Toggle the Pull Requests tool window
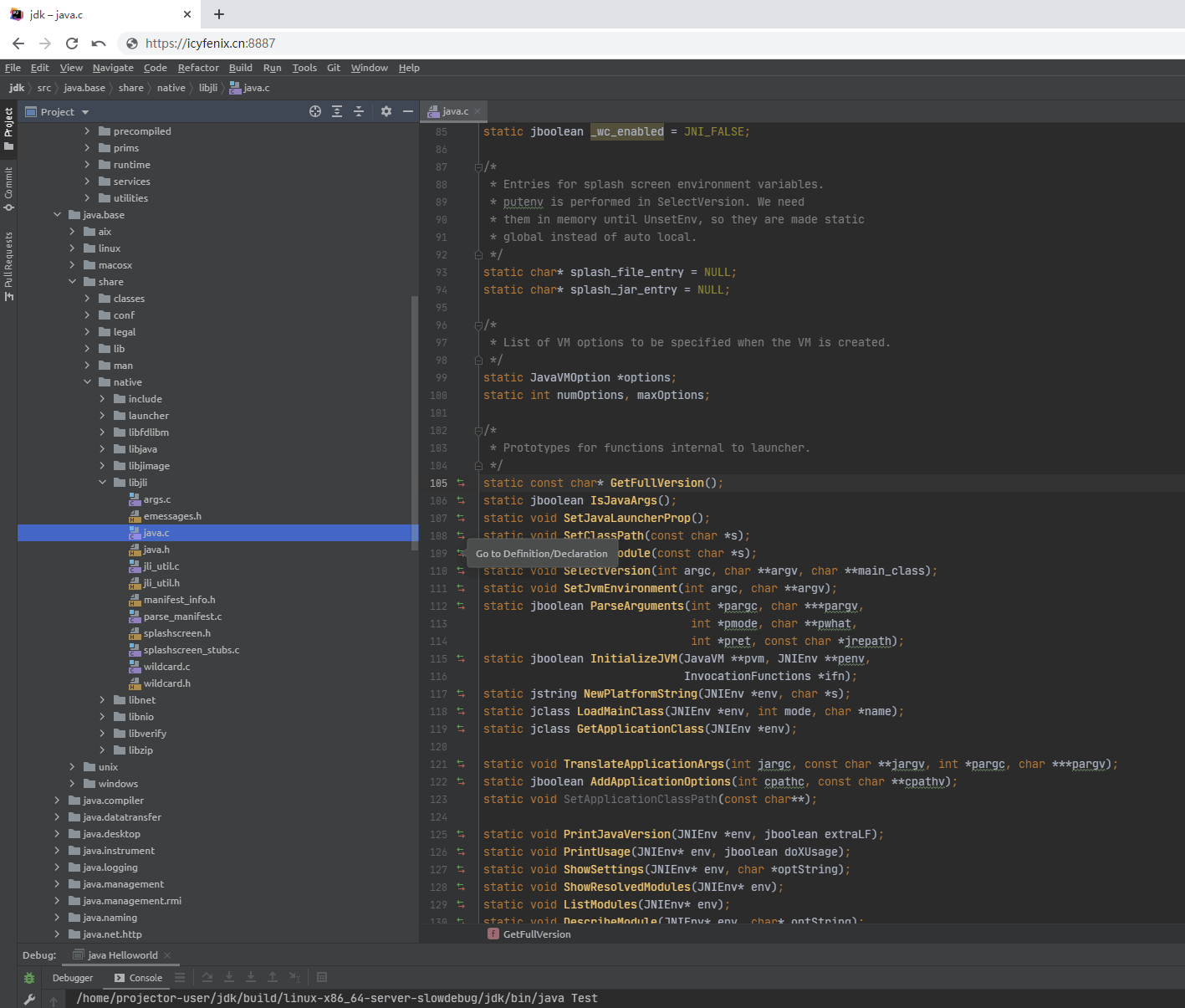Viewport: 1185px width, 1008px height. (x=8, y=266)
